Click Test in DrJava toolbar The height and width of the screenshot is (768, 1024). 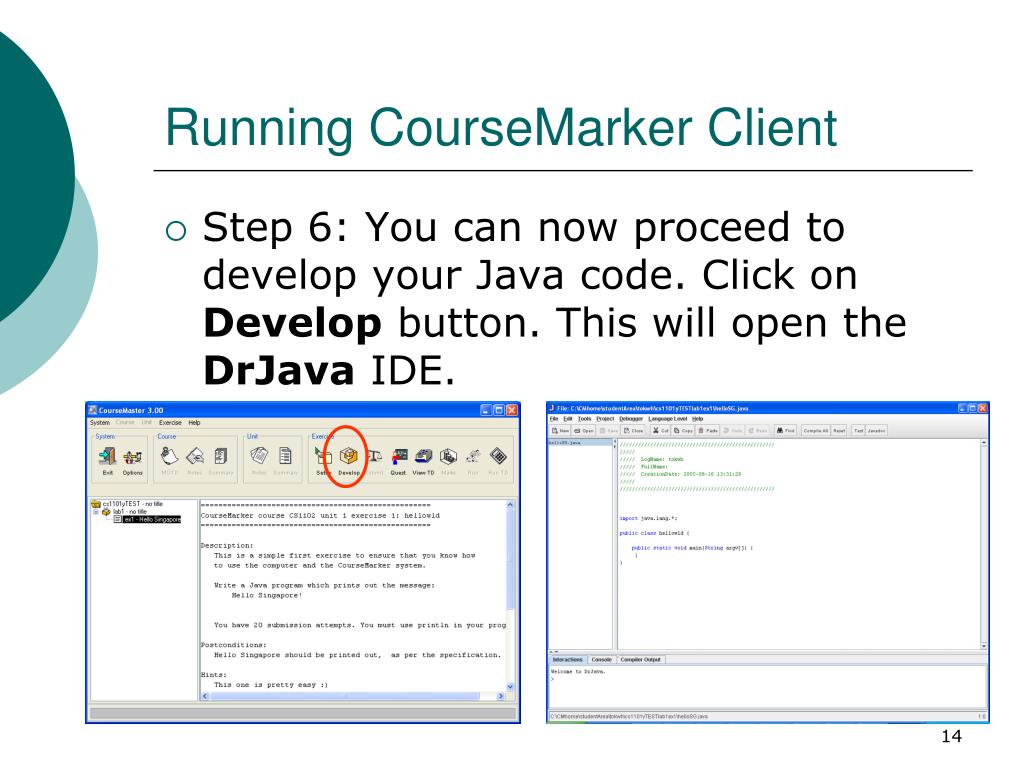pos(859,430)
